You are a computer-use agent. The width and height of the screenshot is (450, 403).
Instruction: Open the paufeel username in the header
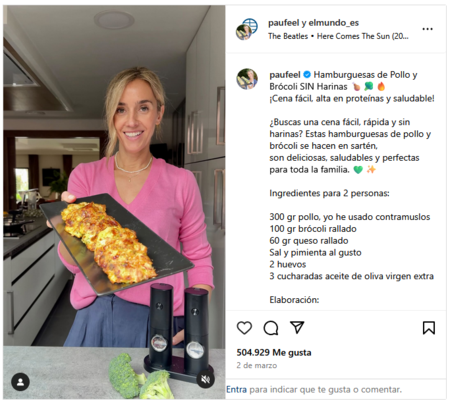284,23
